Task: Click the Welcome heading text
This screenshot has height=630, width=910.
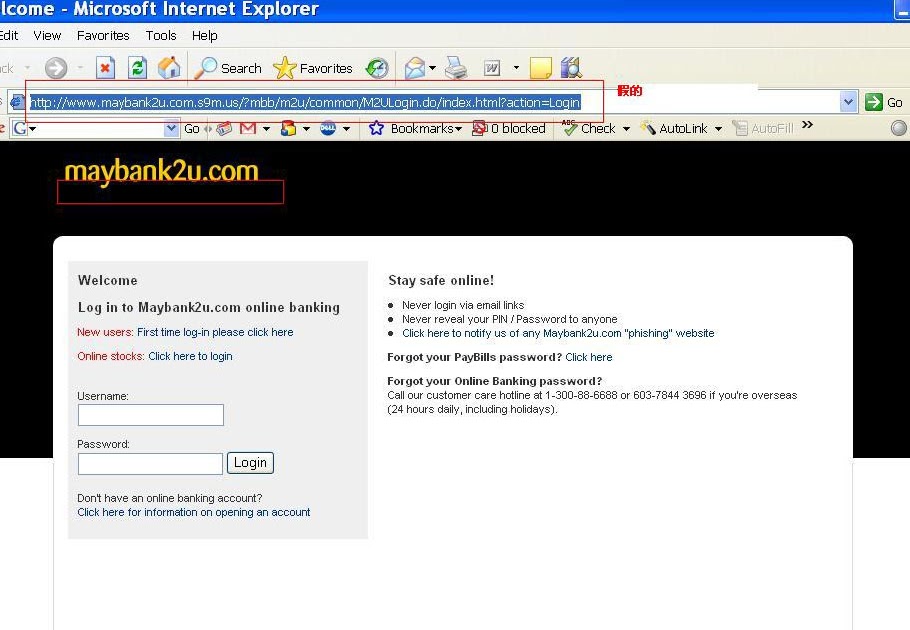Action: click(108, 280)
